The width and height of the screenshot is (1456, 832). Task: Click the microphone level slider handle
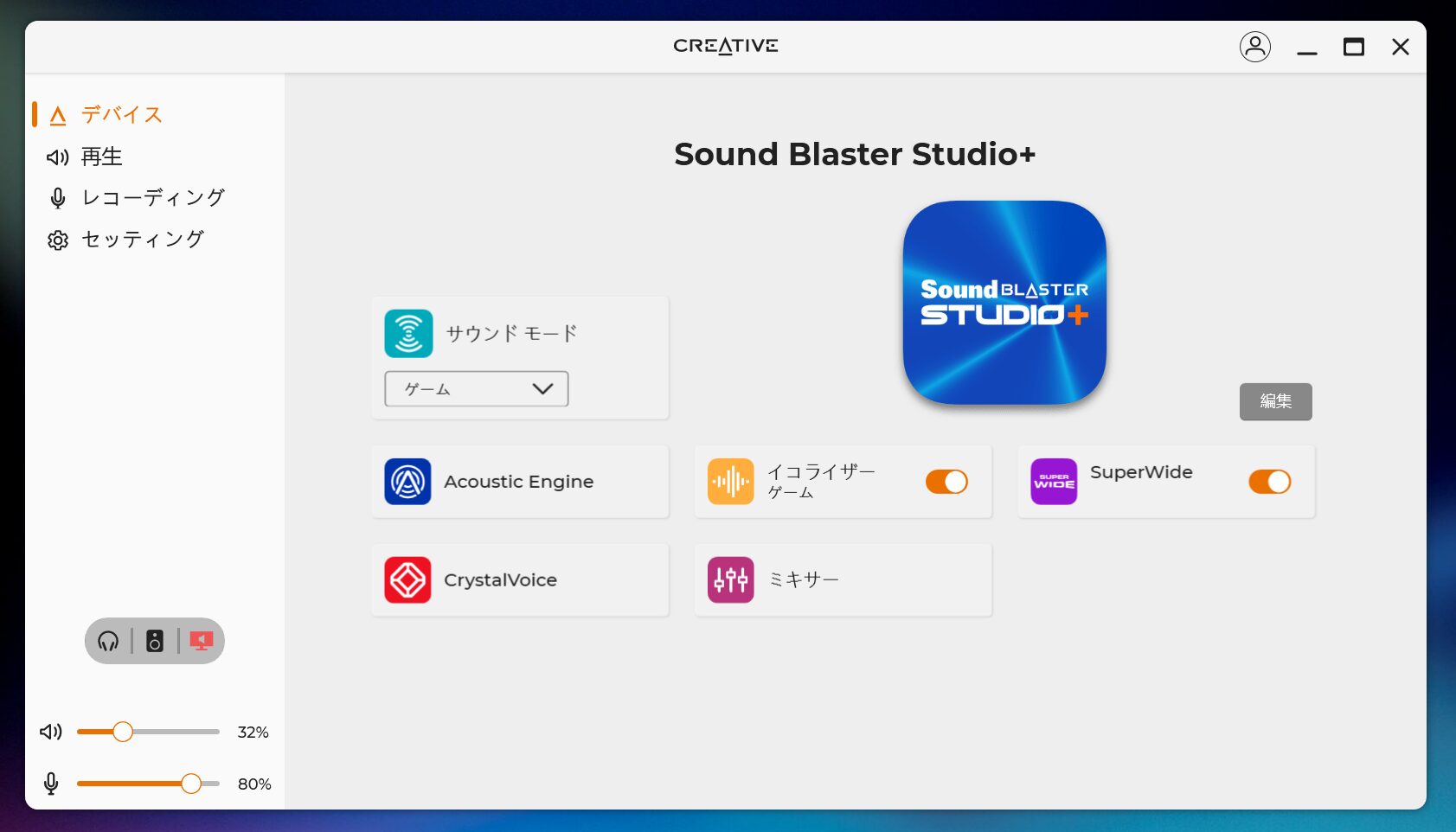pyautogui.click(x=191, y=784)
